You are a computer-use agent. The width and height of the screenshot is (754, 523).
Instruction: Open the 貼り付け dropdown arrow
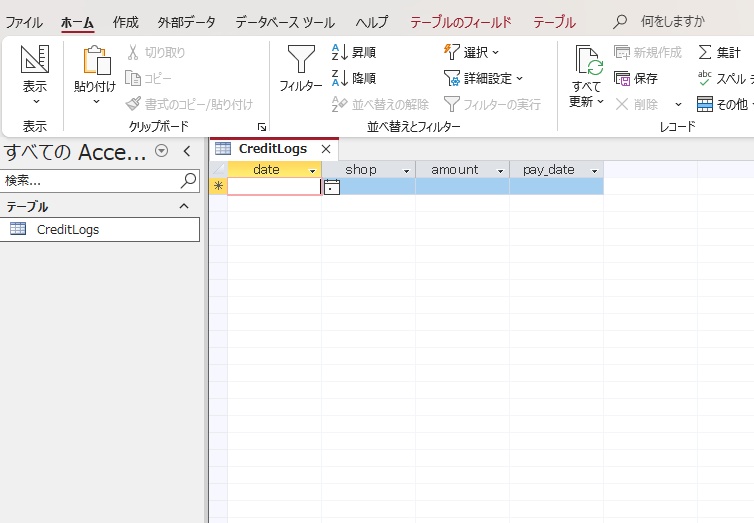click(96, 101)
